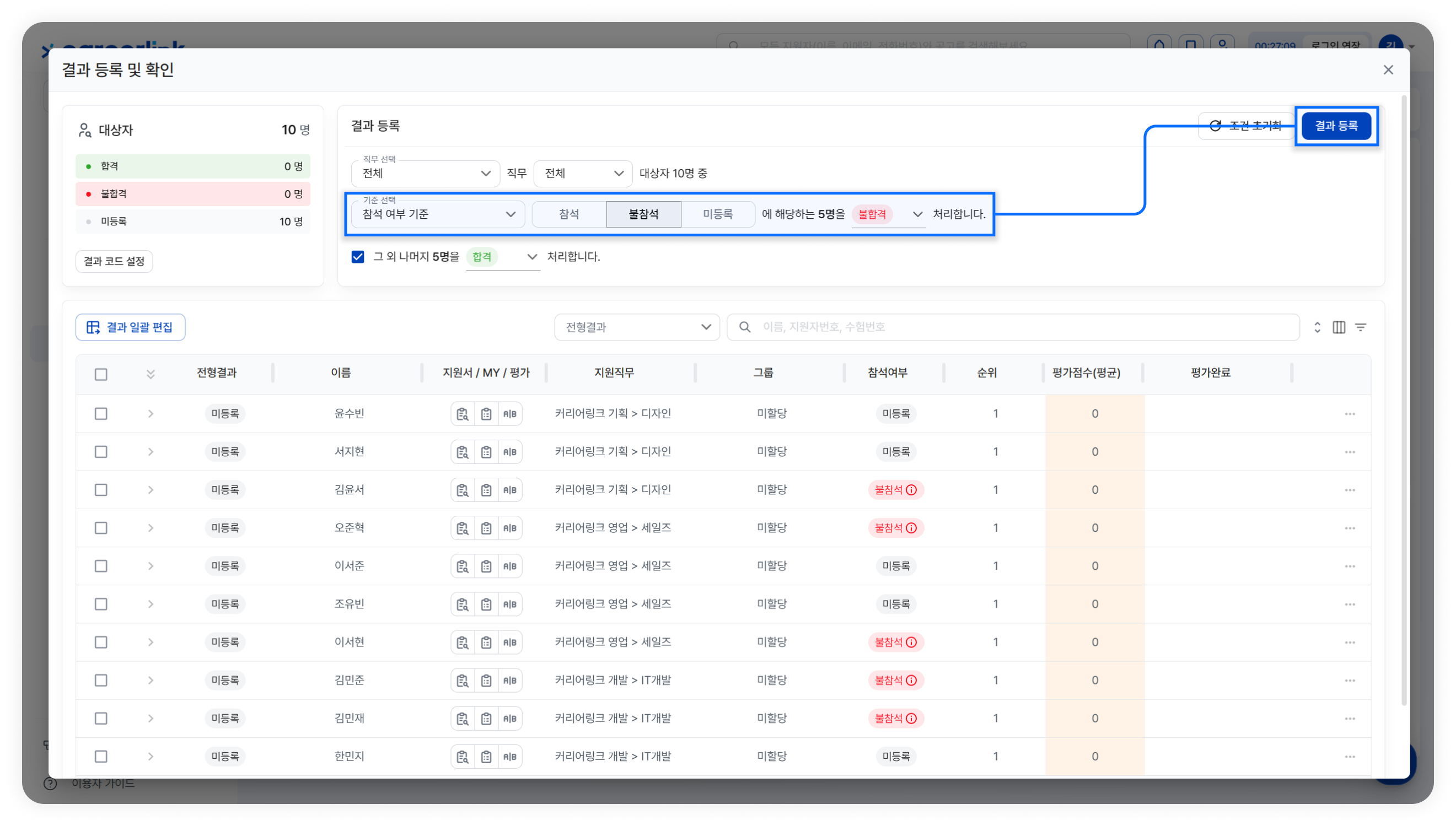The height and width of the screenshot is (826, 1456).
Task: Open the more options menu for 김민재
Action: pyautogui.click(x=1350, y=717)
